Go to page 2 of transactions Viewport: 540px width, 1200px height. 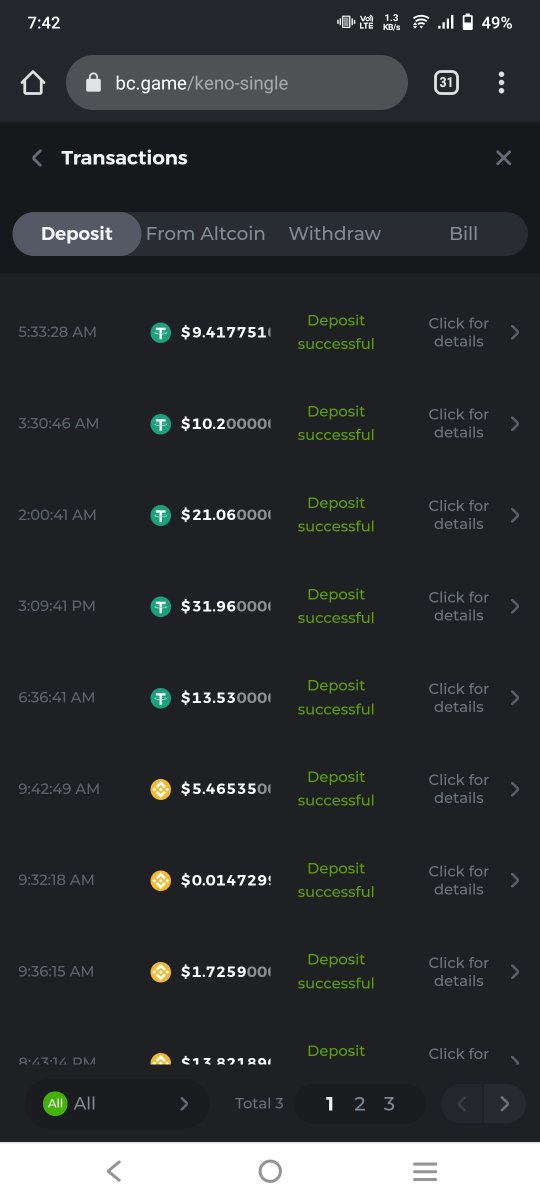coord(360,1104)
